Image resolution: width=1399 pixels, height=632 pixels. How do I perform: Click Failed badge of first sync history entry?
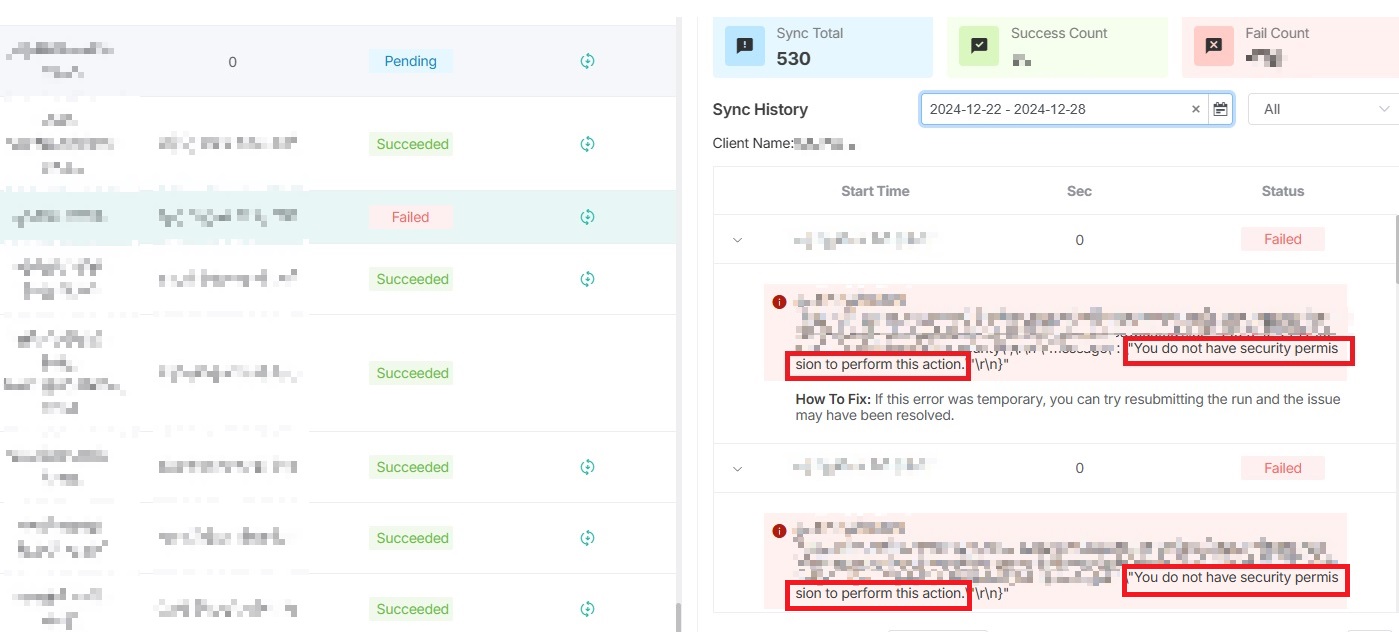[x=1282, y=240]
